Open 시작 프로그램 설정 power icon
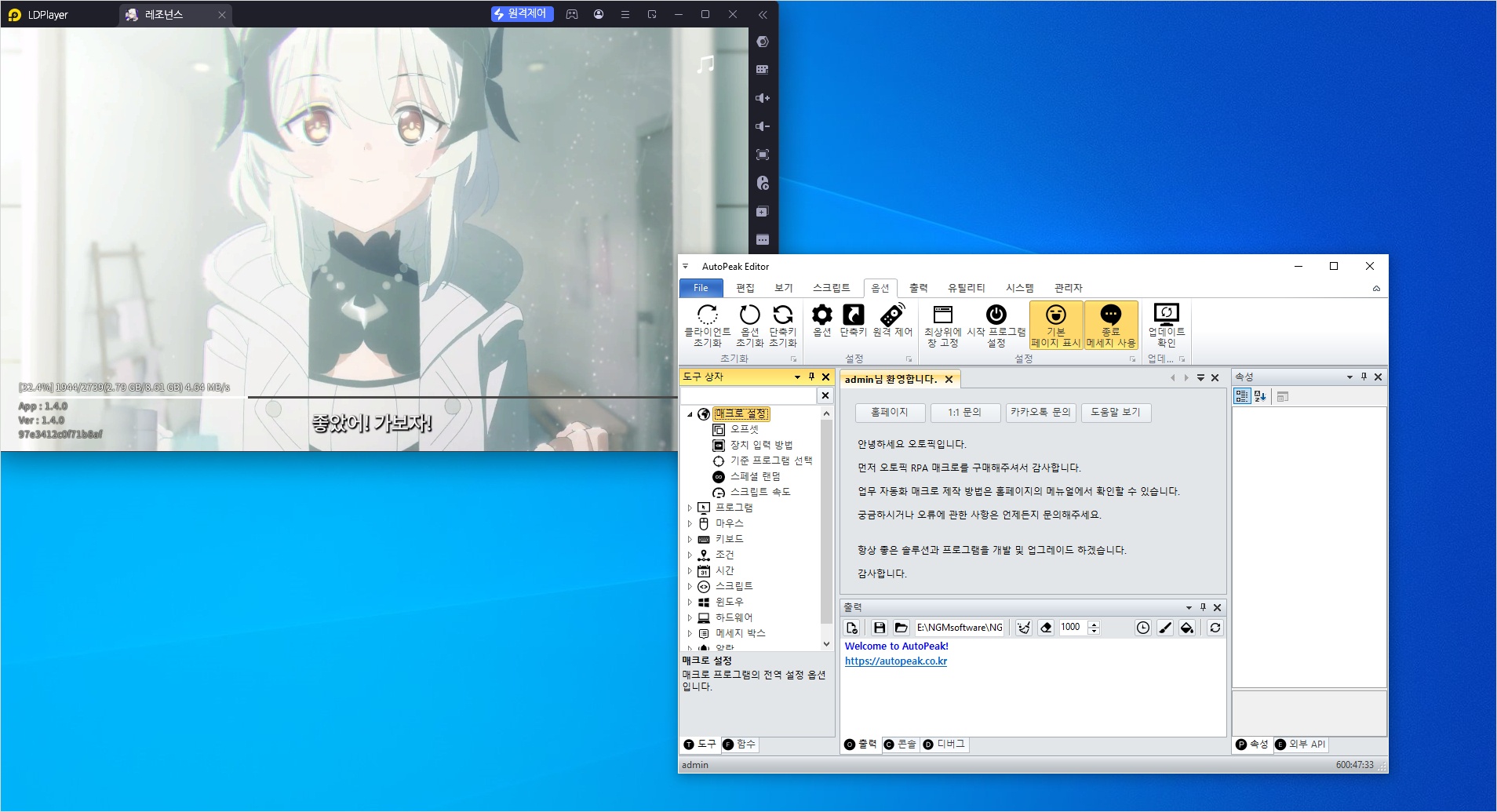This screenshot has height=812, width=1497. tap(996, 315)
